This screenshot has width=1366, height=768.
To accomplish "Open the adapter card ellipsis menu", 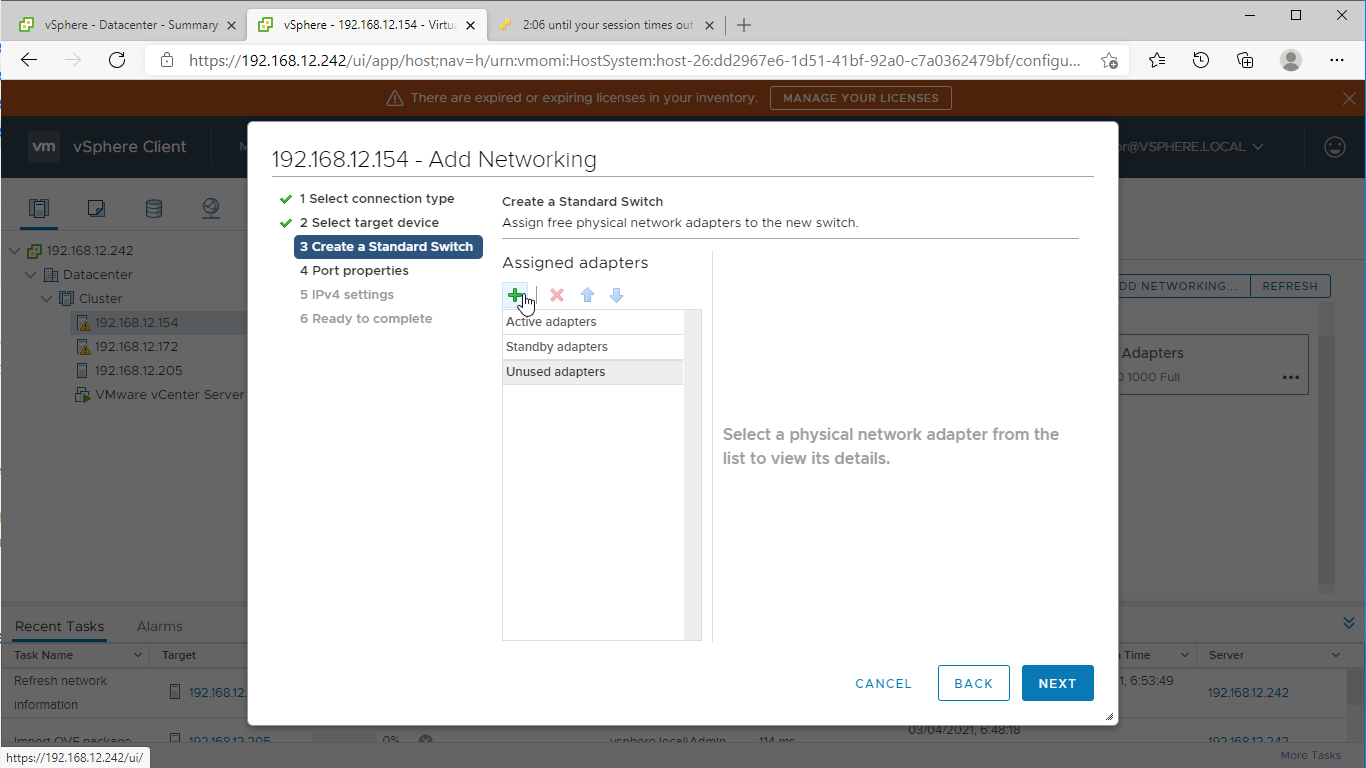I will click(1291, 378).
